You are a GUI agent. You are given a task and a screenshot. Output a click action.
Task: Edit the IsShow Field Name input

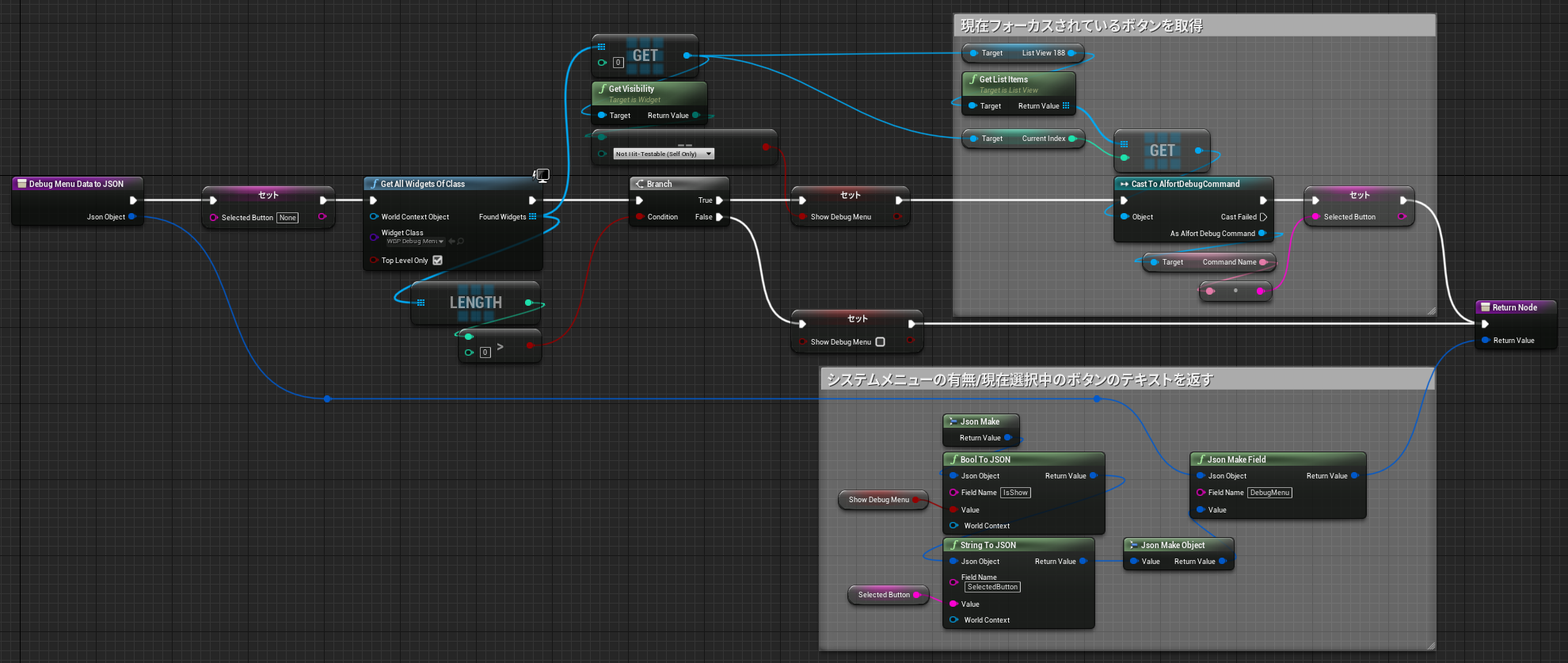[1015, 493]
